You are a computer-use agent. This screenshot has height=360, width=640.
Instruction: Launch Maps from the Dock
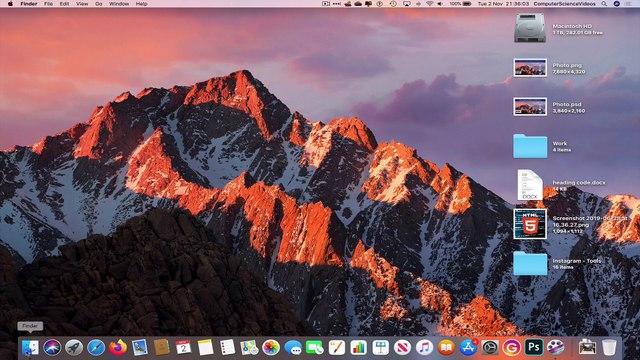(249, 348)
